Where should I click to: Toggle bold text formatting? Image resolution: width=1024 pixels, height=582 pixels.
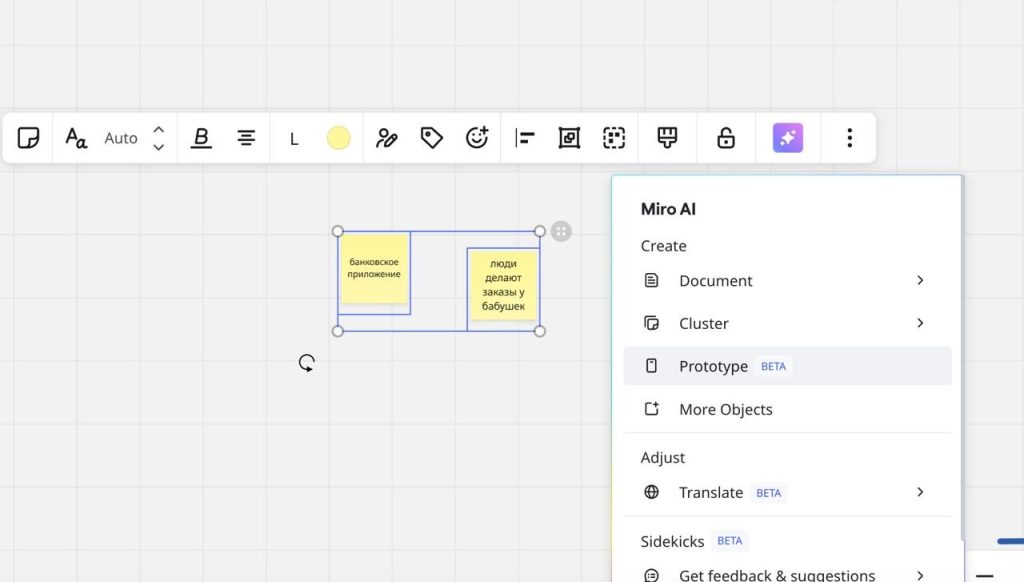[201, 138]
